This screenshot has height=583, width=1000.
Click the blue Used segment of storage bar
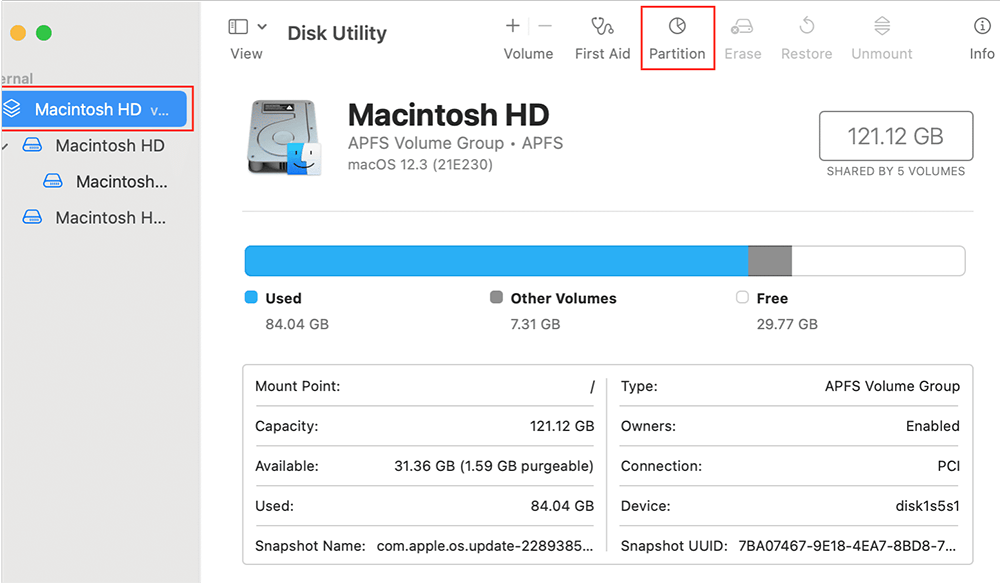pos(495,261)
